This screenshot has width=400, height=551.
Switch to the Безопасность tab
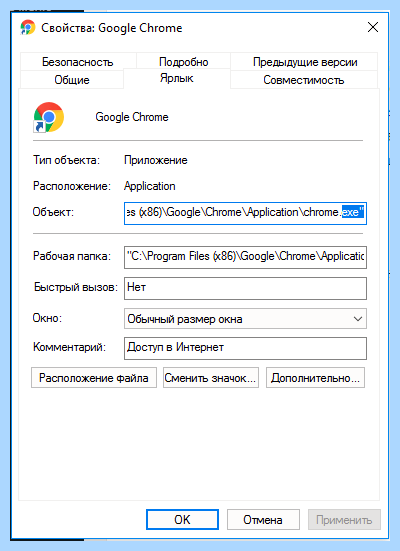(x=78, y=62)
